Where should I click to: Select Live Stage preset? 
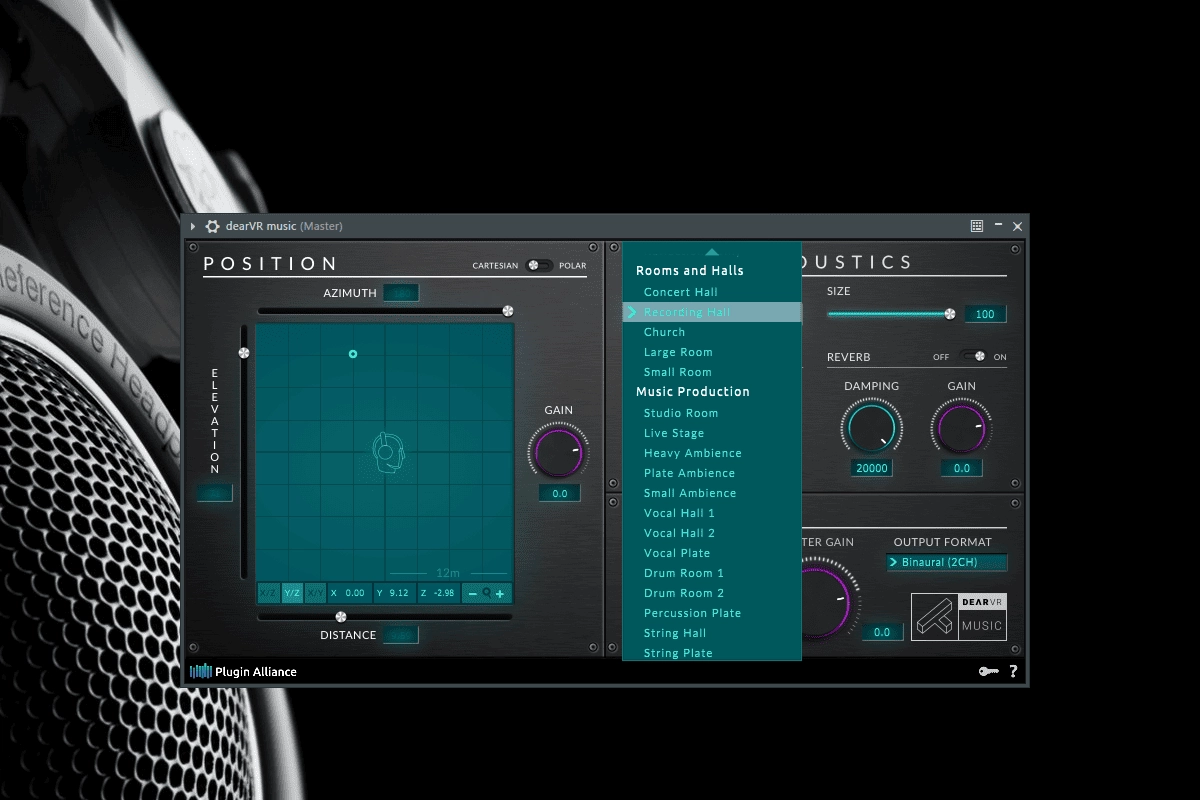click(x=712, y=433)
